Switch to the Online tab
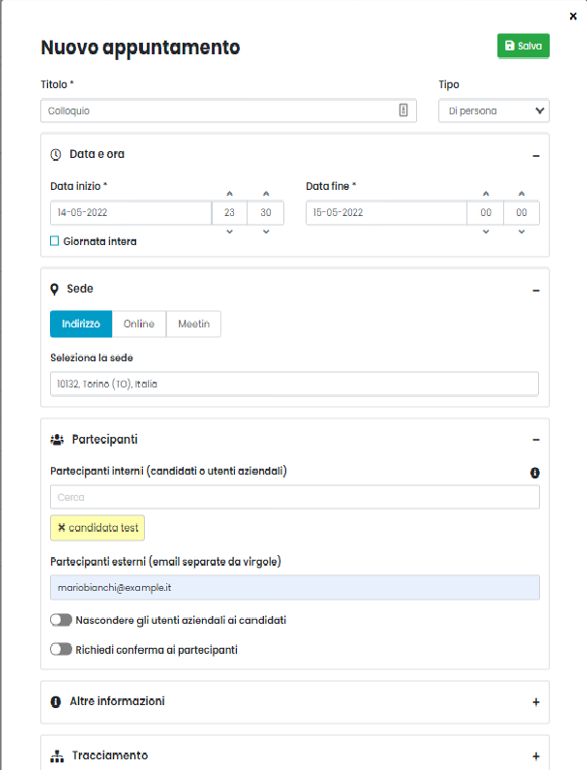This screenshot has width=587, height=773. pyautogui.click(x=139, y=324)
